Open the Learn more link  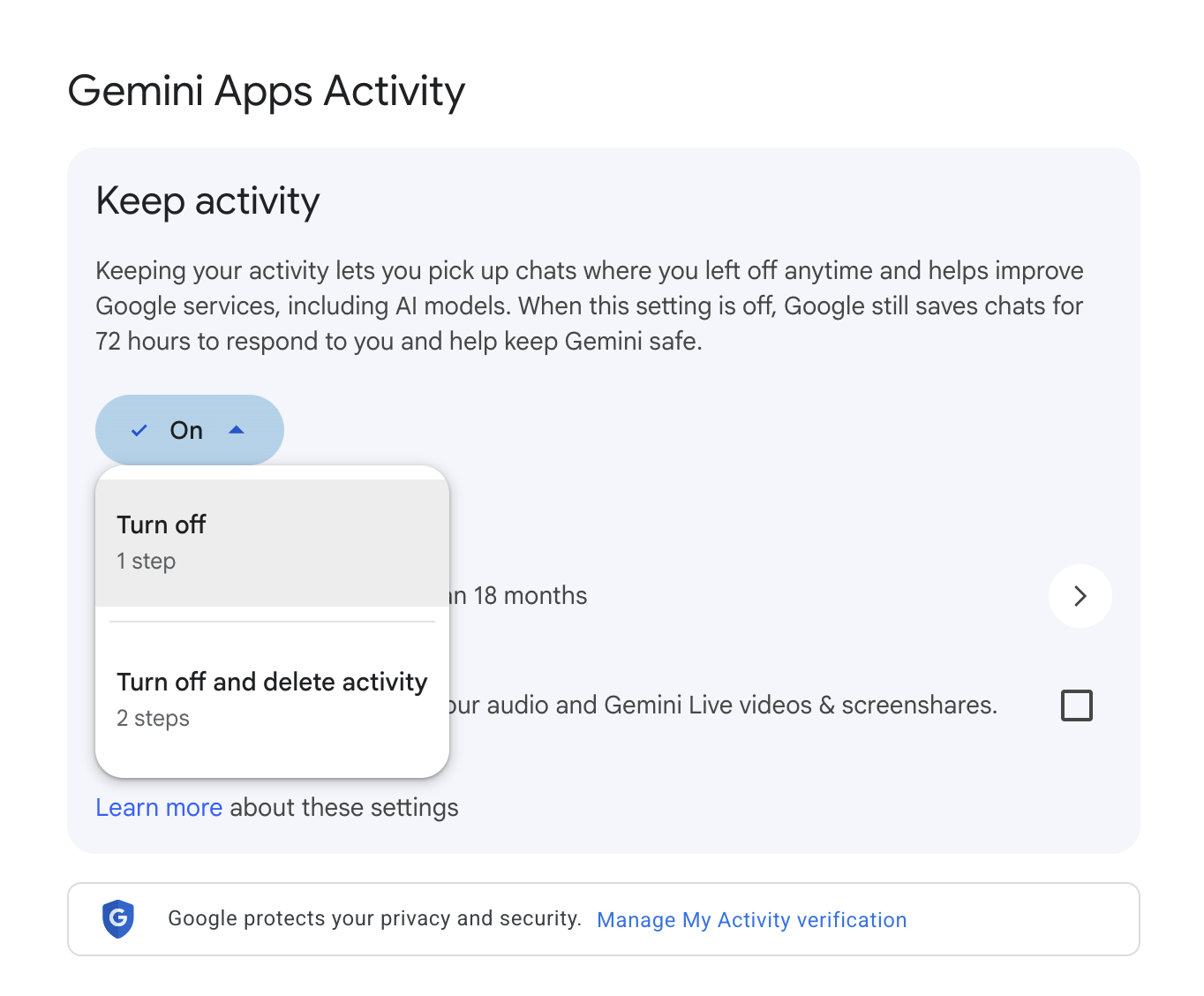click(159, 808)
